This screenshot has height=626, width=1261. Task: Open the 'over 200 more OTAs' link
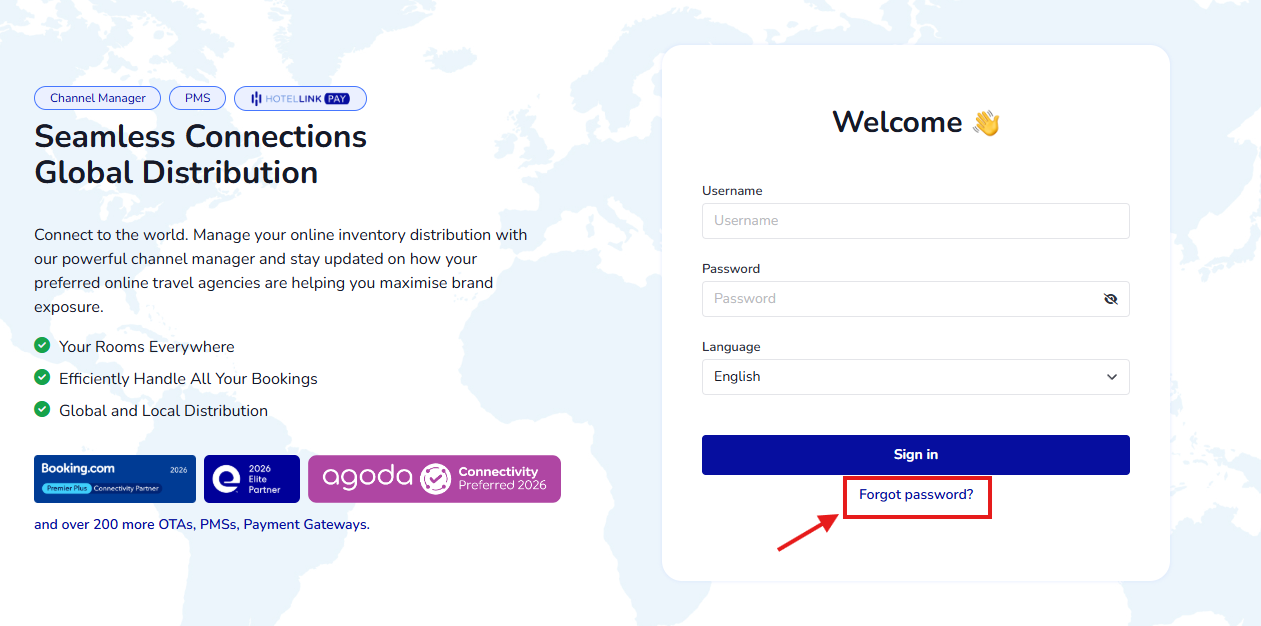201,524
